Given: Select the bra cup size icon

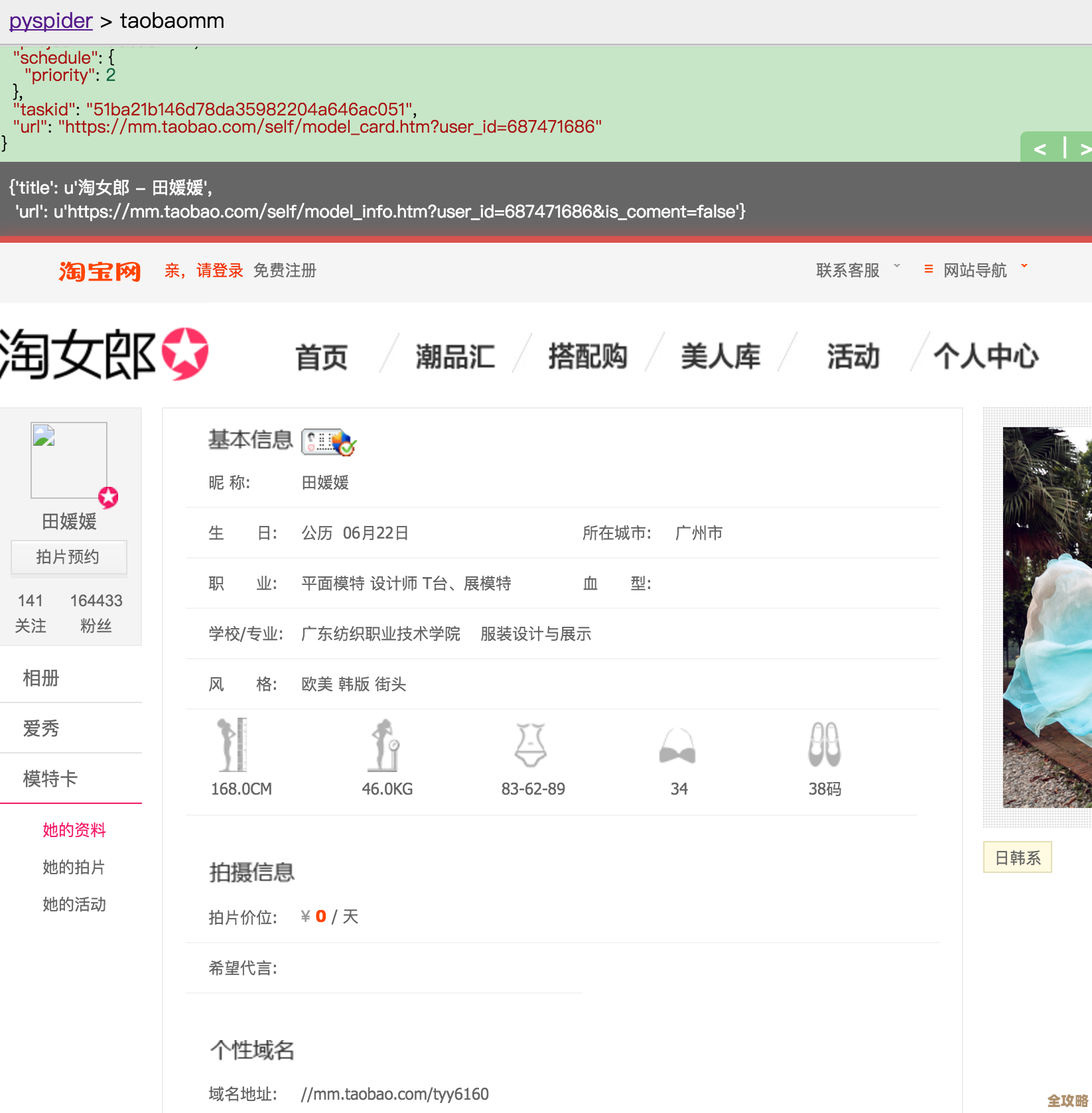Looking at the screenshot, I should (x=678, y=746).
